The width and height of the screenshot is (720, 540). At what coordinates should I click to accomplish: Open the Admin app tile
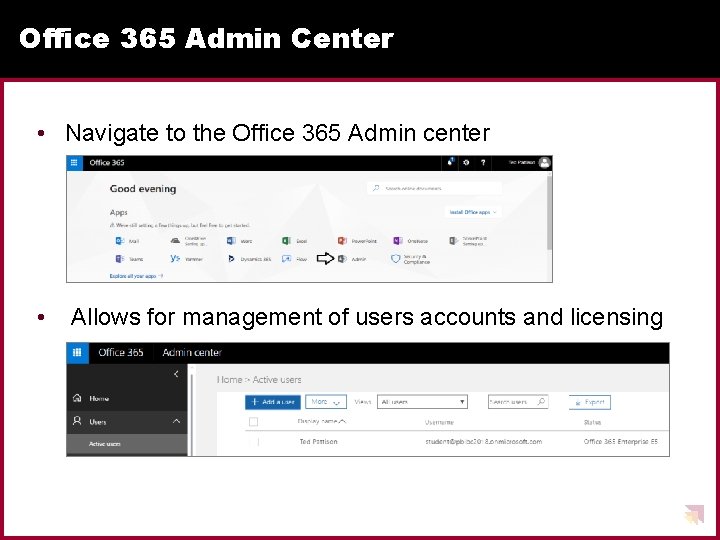point(352,259)
